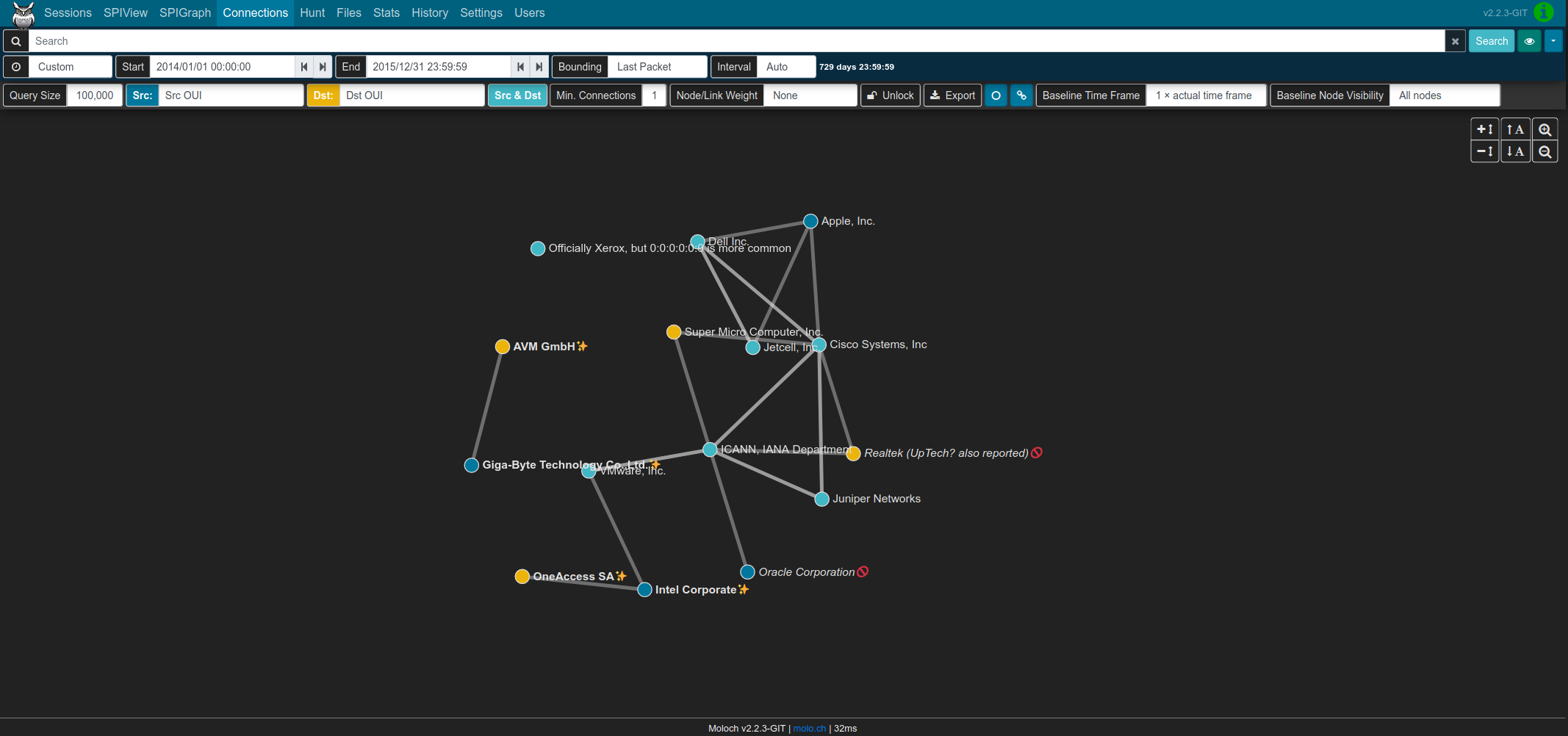Select the Export download icon
This screenshot has height=736, width=1568.
coord(935,95)
